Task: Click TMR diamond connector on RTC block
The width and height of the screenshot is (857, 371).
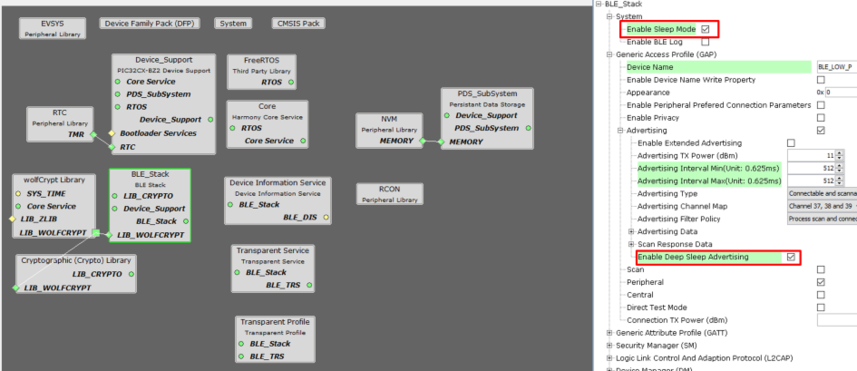Action: click(93, 134)
